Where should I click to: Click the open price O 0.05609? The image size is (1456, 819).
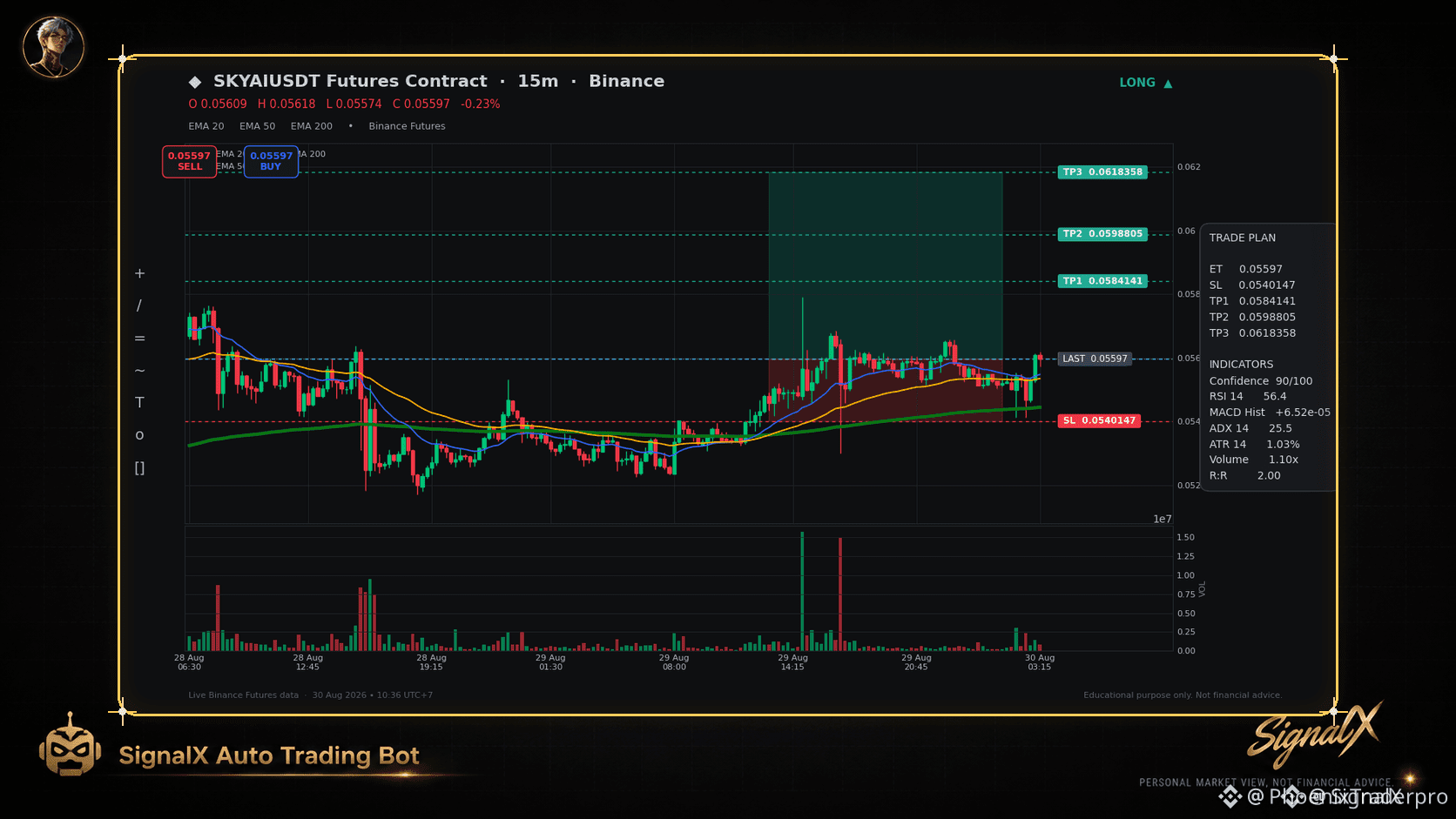[218, 104]
